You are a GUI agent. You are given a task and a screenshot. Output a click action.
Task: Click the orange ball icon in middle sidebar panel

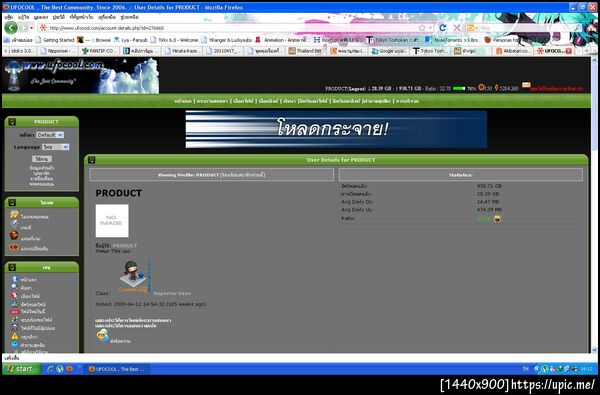point(14,235)
